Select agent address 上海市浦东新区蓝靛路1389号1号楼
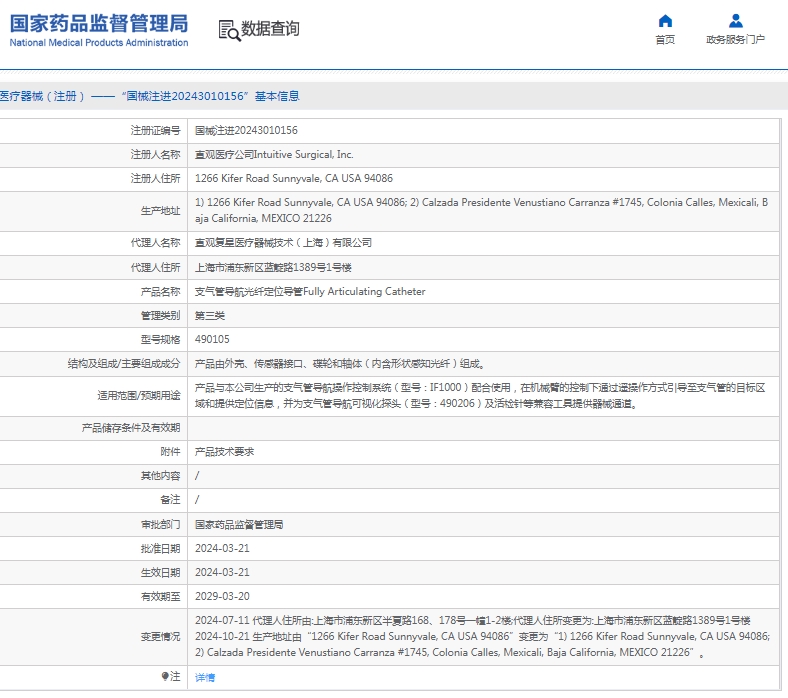 click(x=273, y=267)
